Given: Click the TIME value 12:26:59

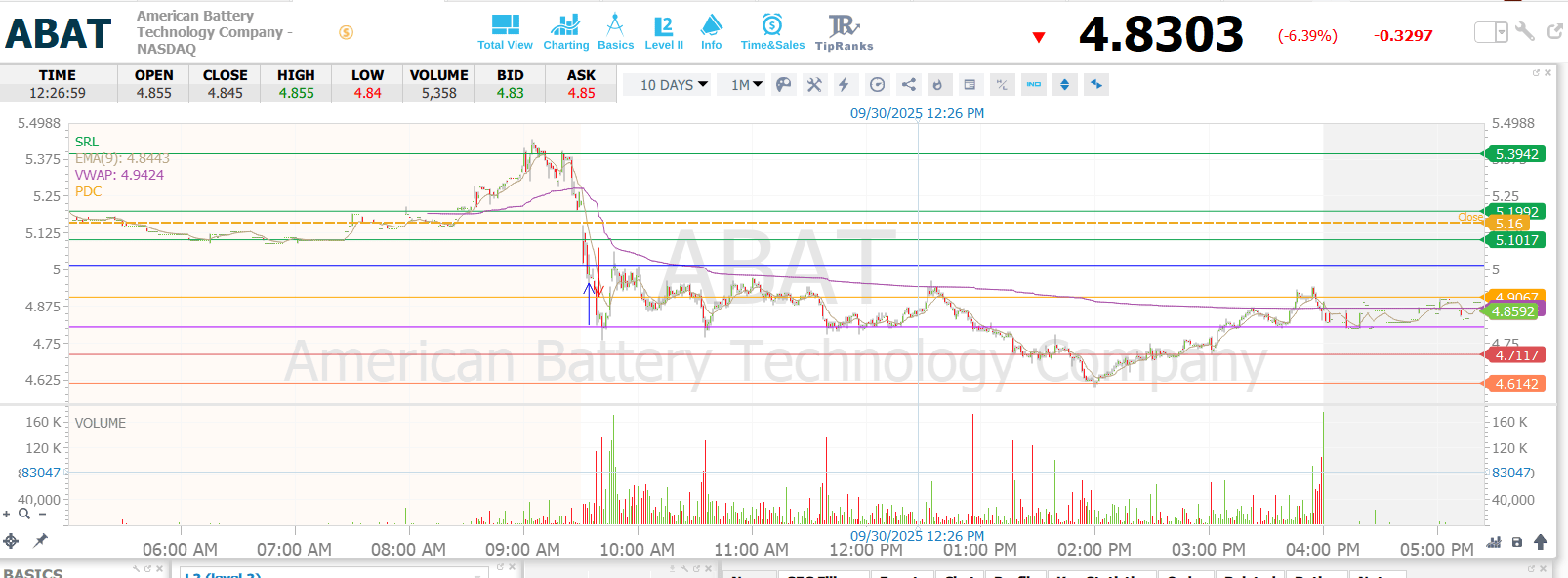Looking at the screenshot, I should [x=58, y=93].
